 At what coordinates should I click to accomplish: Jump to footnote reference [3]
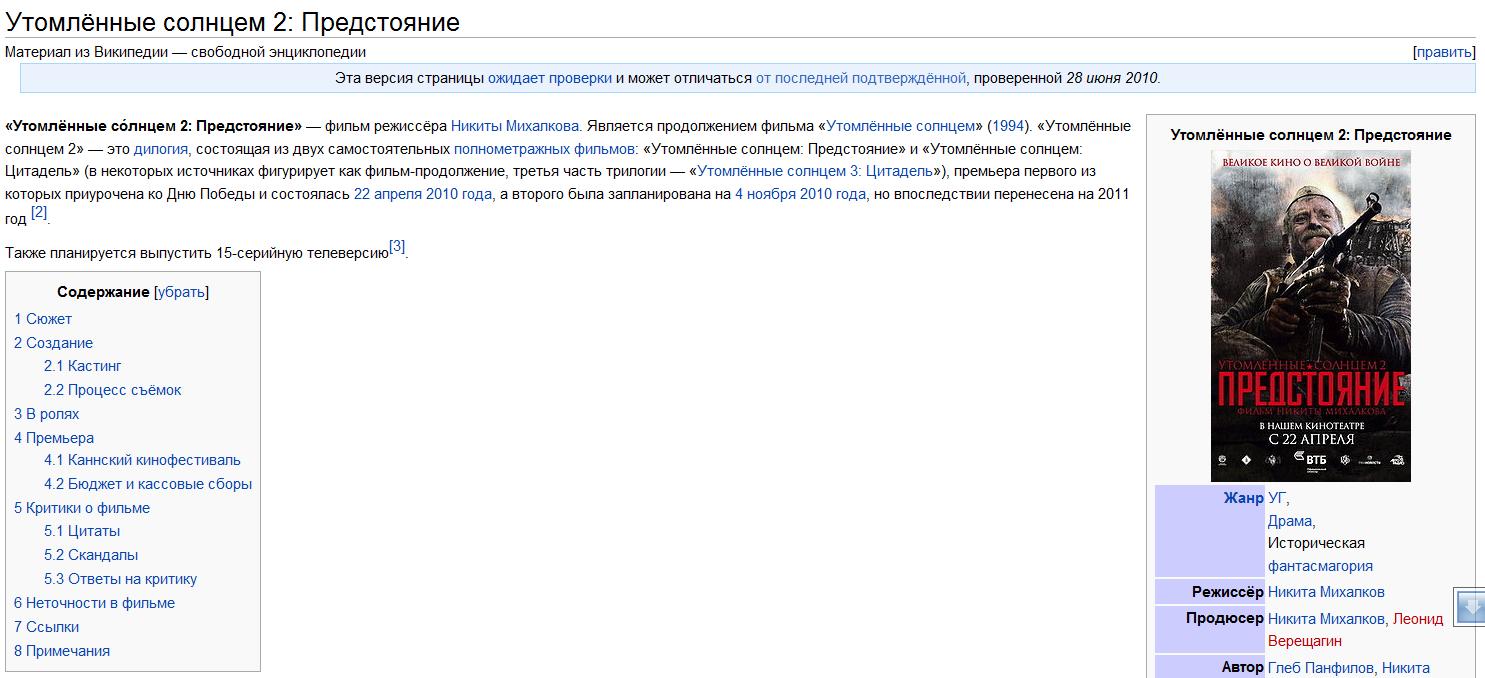click(397, 246)
